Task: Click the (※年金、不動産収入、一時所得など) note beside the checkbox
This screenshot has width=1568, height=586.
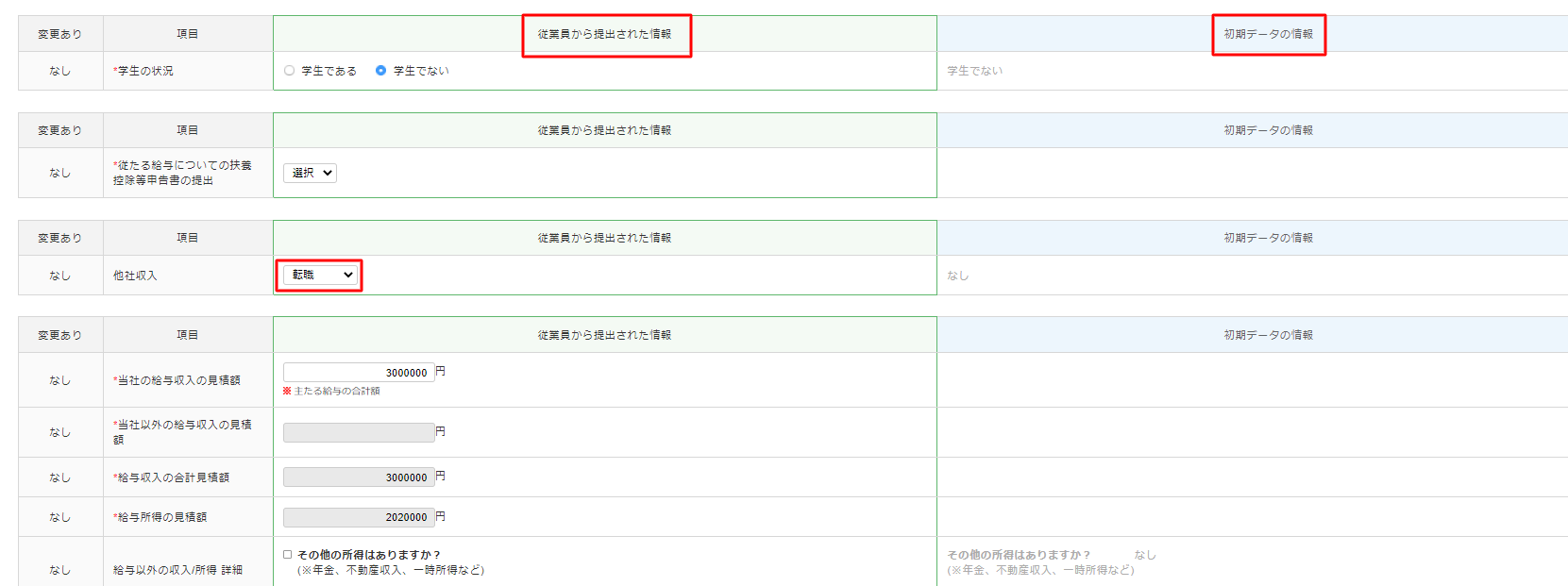Action: (391, 570)
